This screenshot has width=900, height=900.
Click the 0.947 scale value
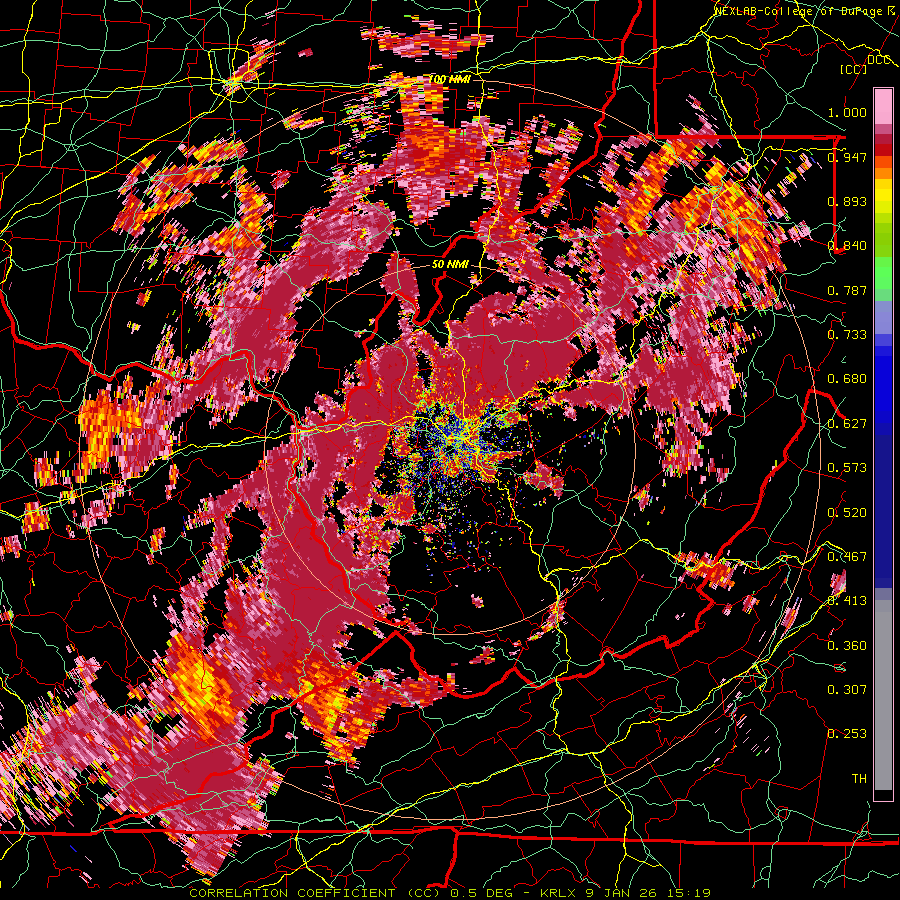[847, 157]
